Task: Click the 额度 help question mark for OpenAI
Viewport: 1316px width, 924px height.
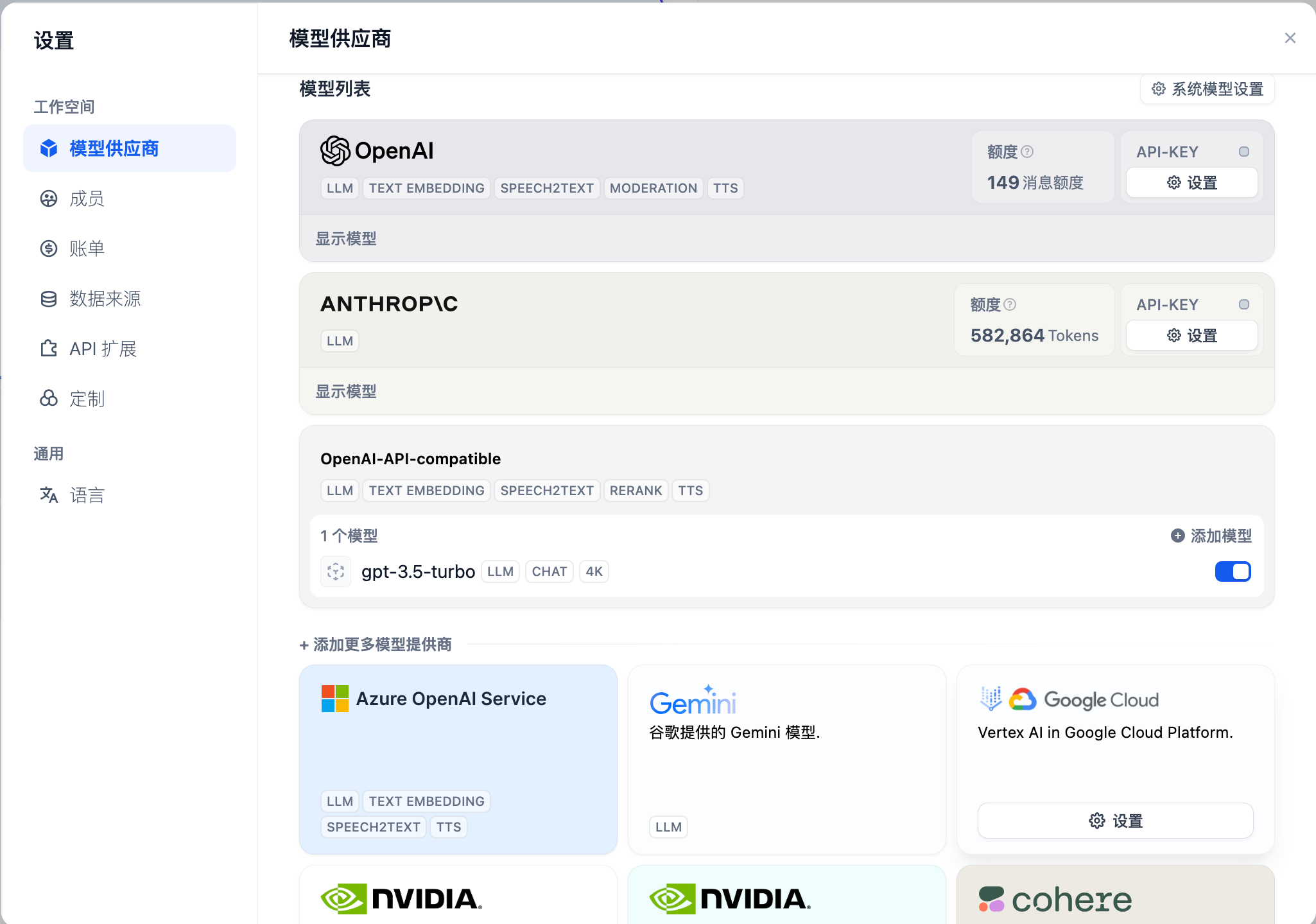Action: click(x=1028, y=152)
